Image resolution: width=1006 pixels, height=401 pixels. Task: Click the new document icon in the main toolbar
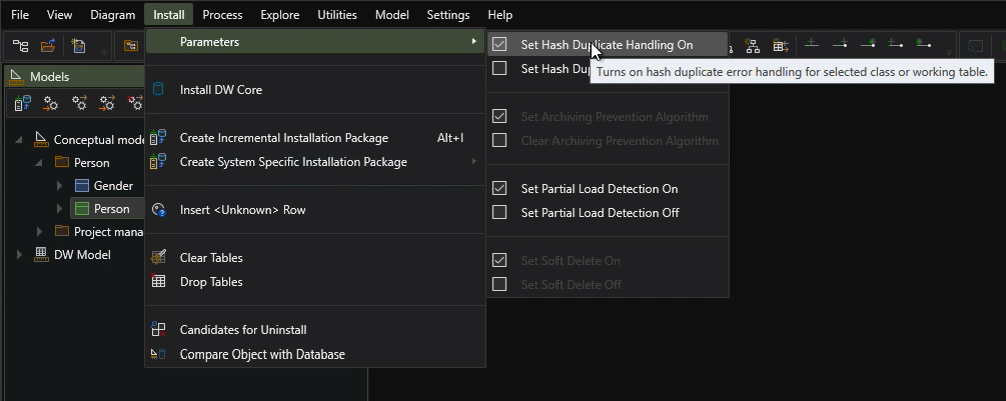[78, 46]
